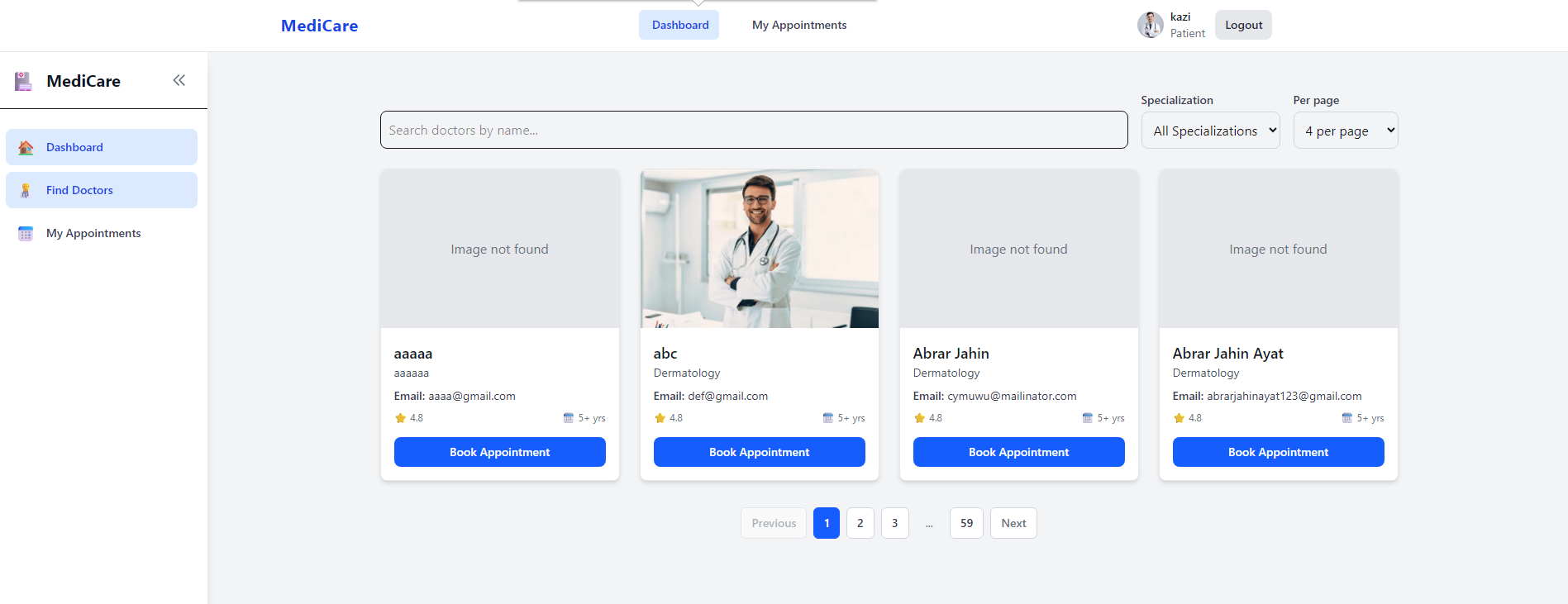The width and height of the screenshot is (1568, 604).
Task: Click the "aaaaaa" specialization text
Action: coord(412,373)
